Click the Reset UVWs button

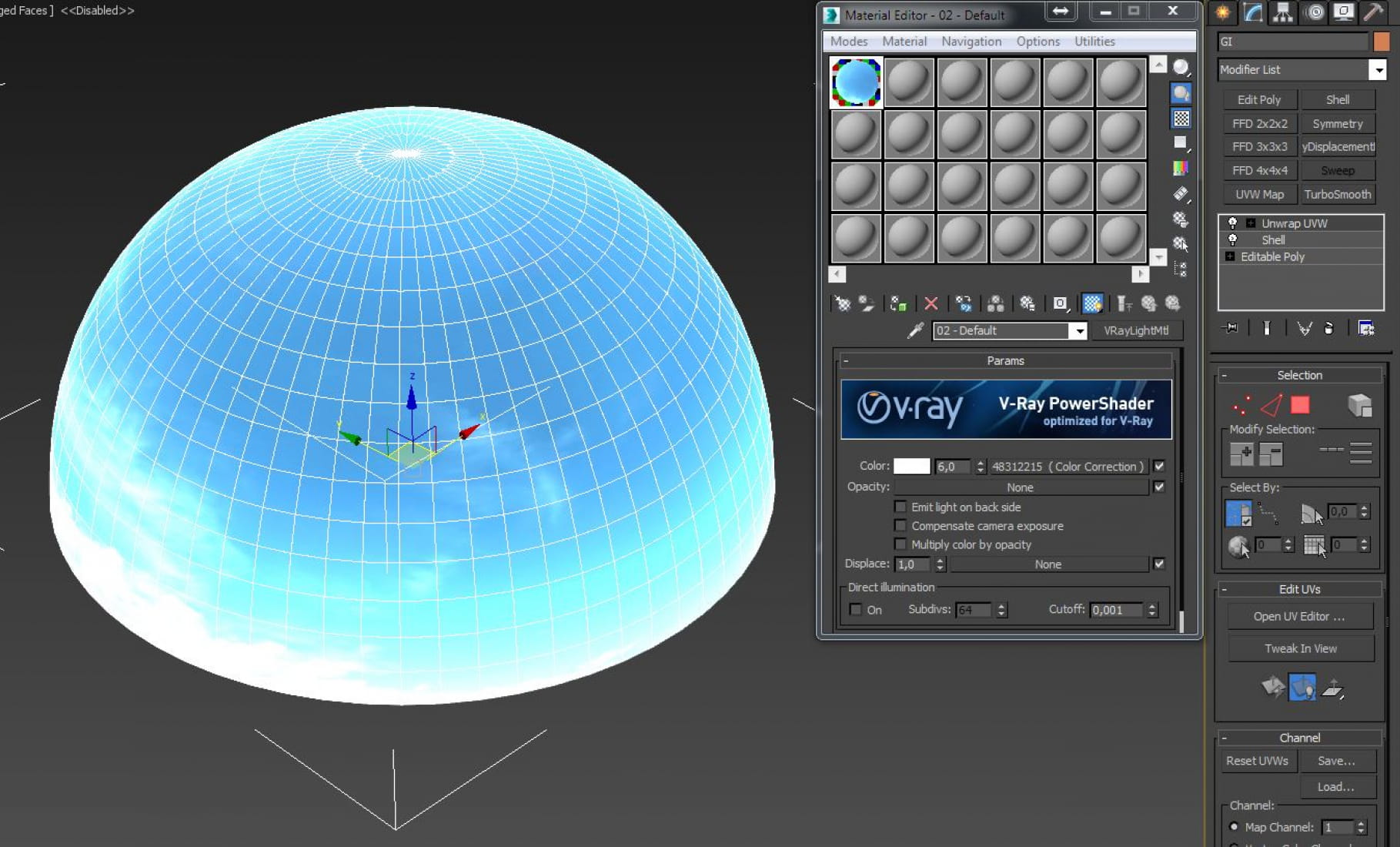pos(1257,761)
